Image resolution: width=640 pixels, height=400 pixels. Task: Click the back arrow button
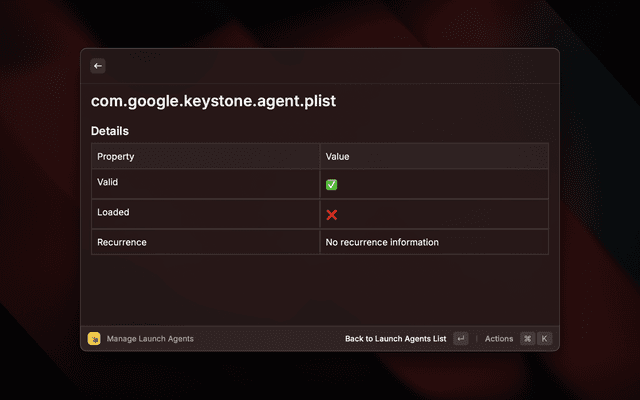pyautogui.click(x=98, y=66)
